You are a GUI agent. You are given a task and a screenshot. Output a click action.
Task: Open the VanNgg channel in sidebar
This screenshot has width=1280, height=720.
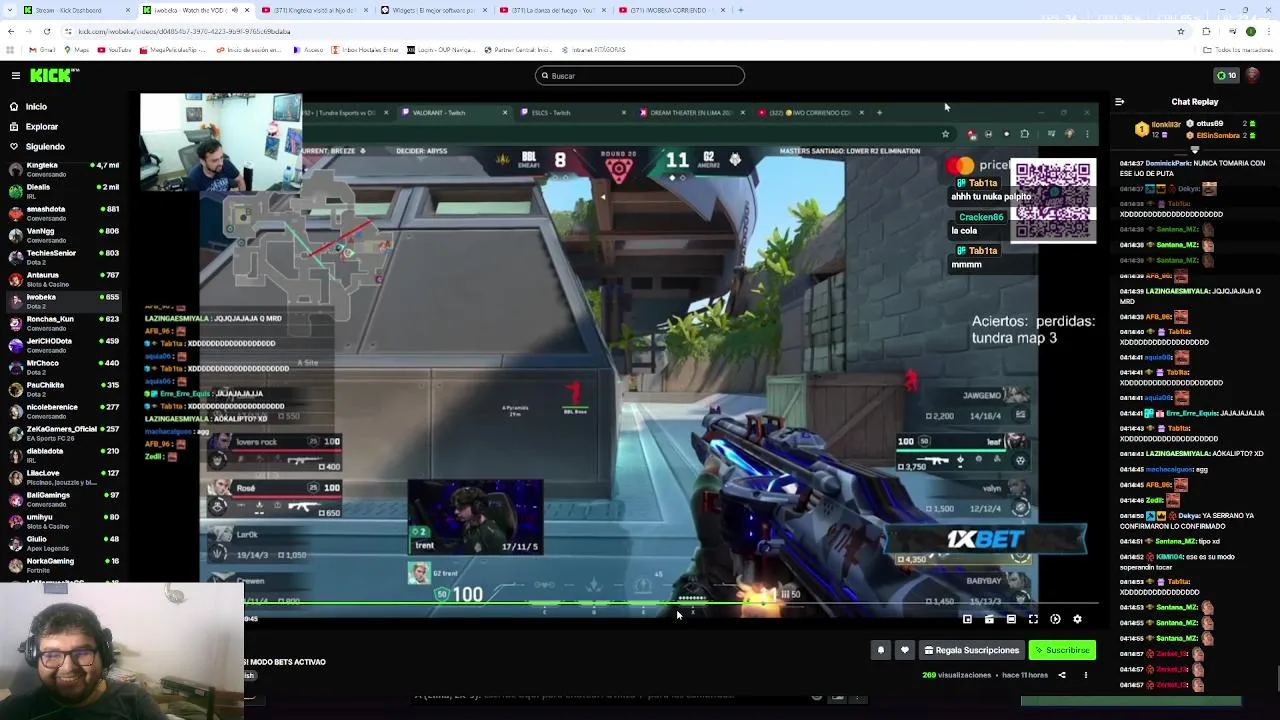pos(62,235)
